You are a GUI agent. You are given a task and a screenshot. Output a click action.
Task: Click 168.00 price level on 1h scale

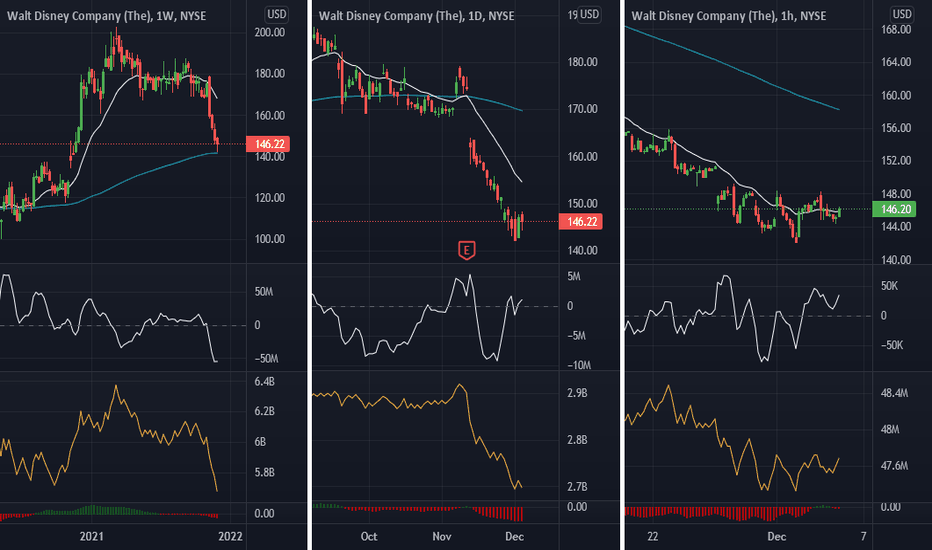point(896,30)
